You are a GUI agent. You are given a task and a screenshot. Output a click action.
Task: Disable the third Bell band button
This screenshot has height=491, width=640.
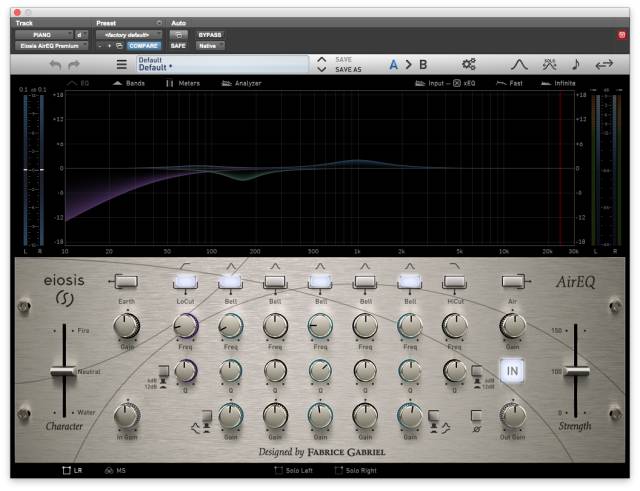(320, 281)
